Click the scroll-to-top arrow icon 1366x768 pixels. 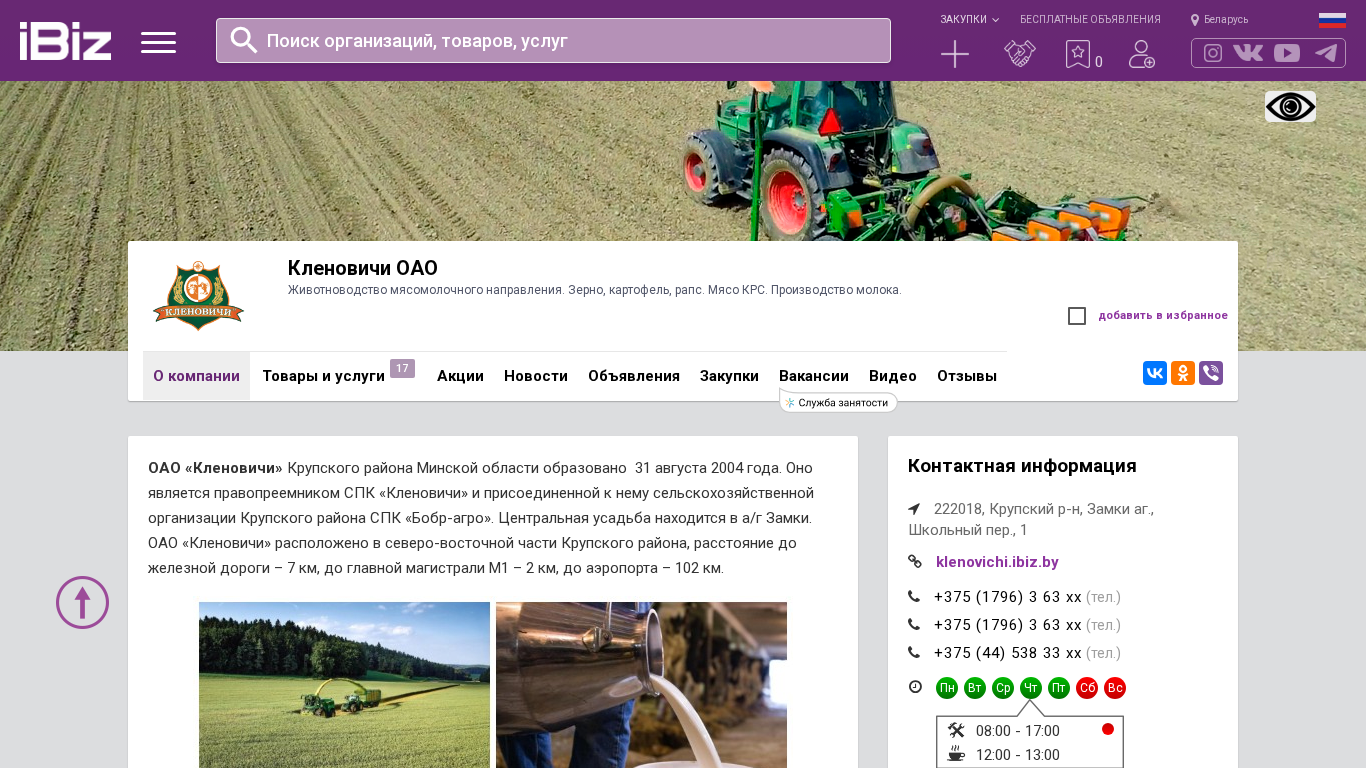click(x=82, y=602)
